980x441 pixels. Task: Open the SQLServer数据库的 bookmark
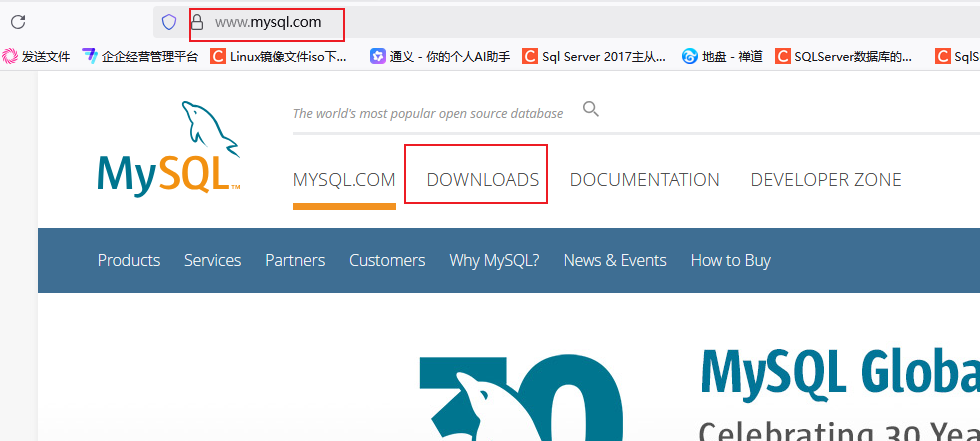coord(844,57)
